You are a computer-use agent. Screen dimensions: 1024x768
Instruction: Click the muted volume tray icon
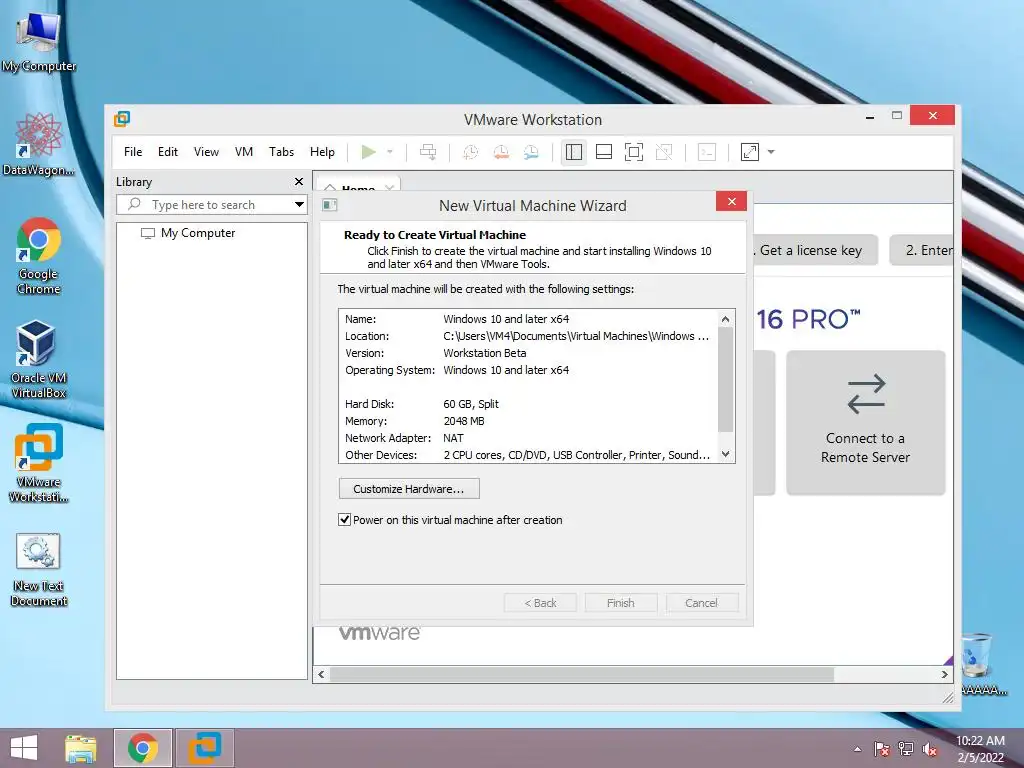[x=930, y=749]
